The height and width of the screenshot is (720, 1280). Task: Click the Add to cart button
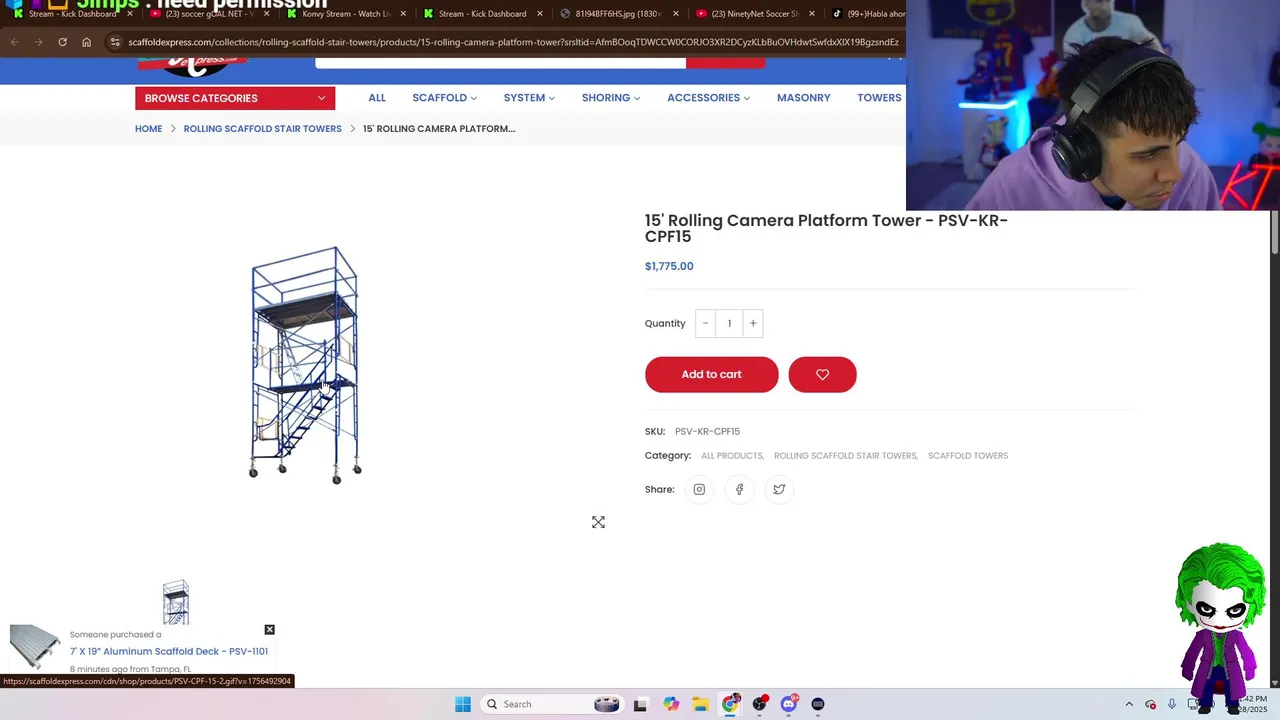pos(711,374)
